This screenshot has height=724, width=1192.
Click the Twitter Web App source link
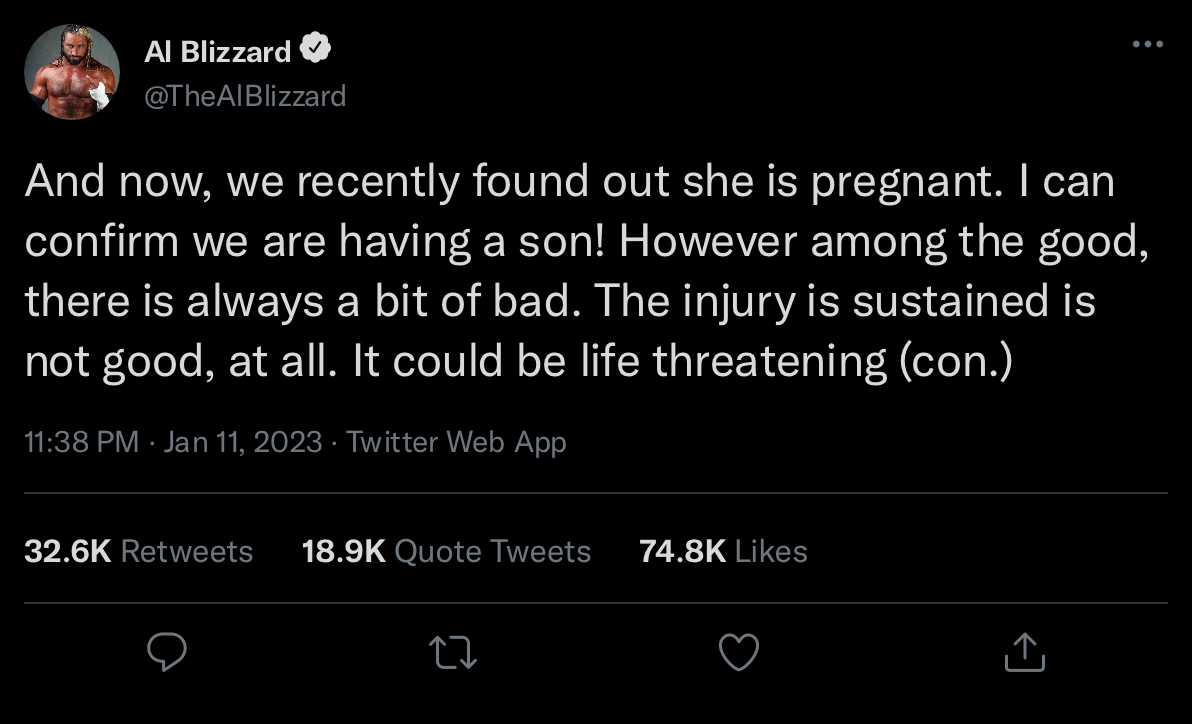point(456,442)
